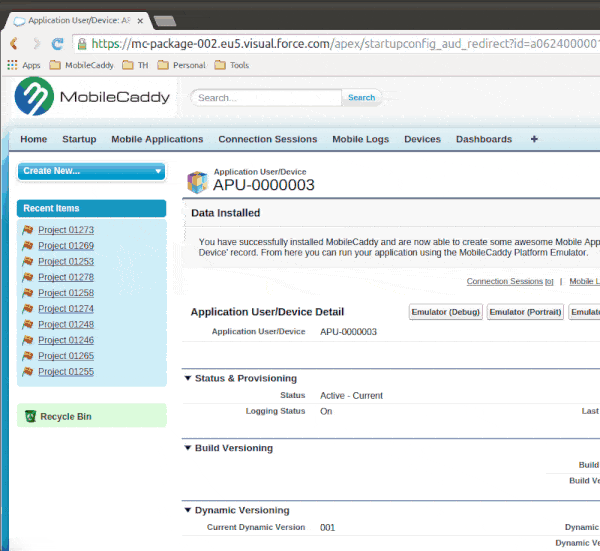Click the plus icon for all tabs
Image resolution: width=600 pixels, height=551 pixels.
click(534, 139)
